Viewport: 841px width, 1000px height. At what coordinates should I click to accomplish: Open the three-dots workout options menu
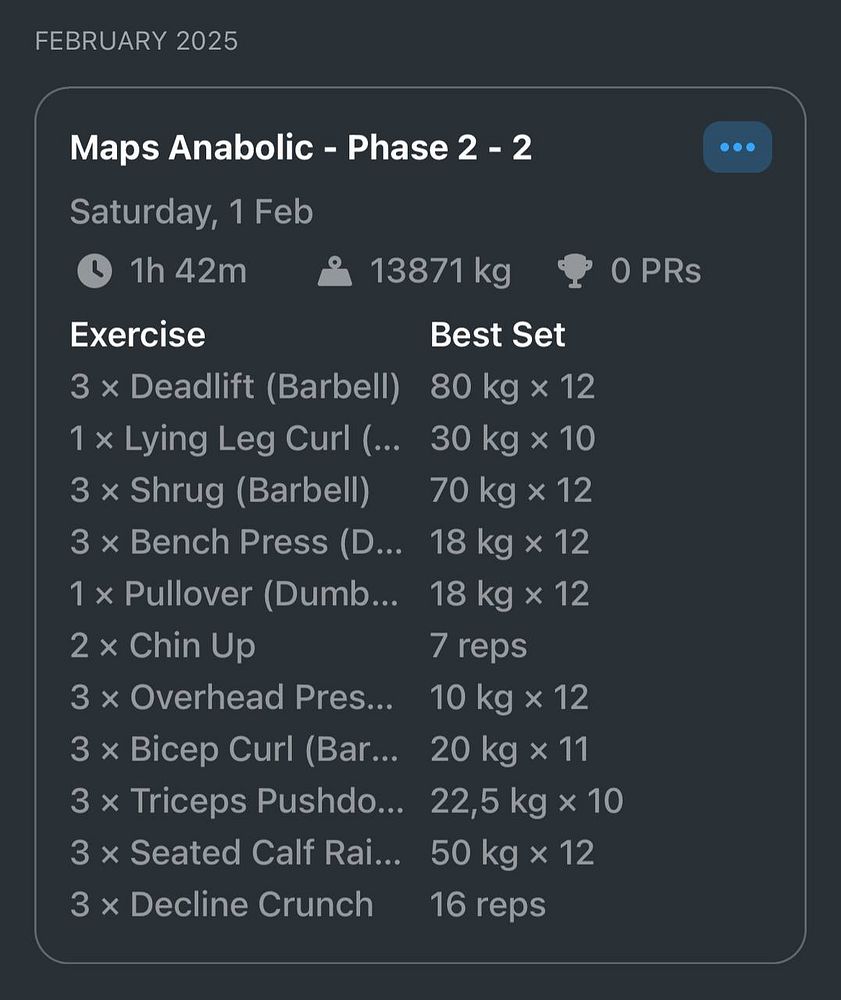[737, 148]
